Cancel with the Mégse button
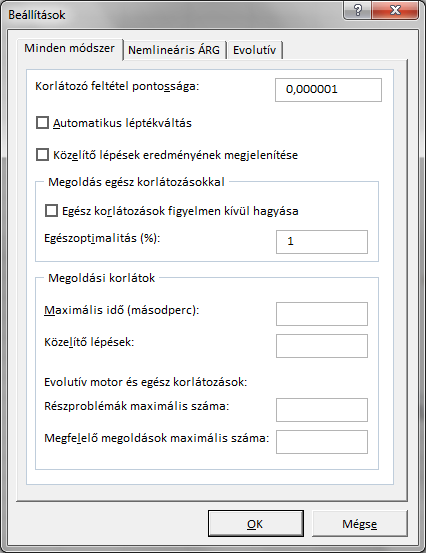The image size is (426, 553). point(360,524)
